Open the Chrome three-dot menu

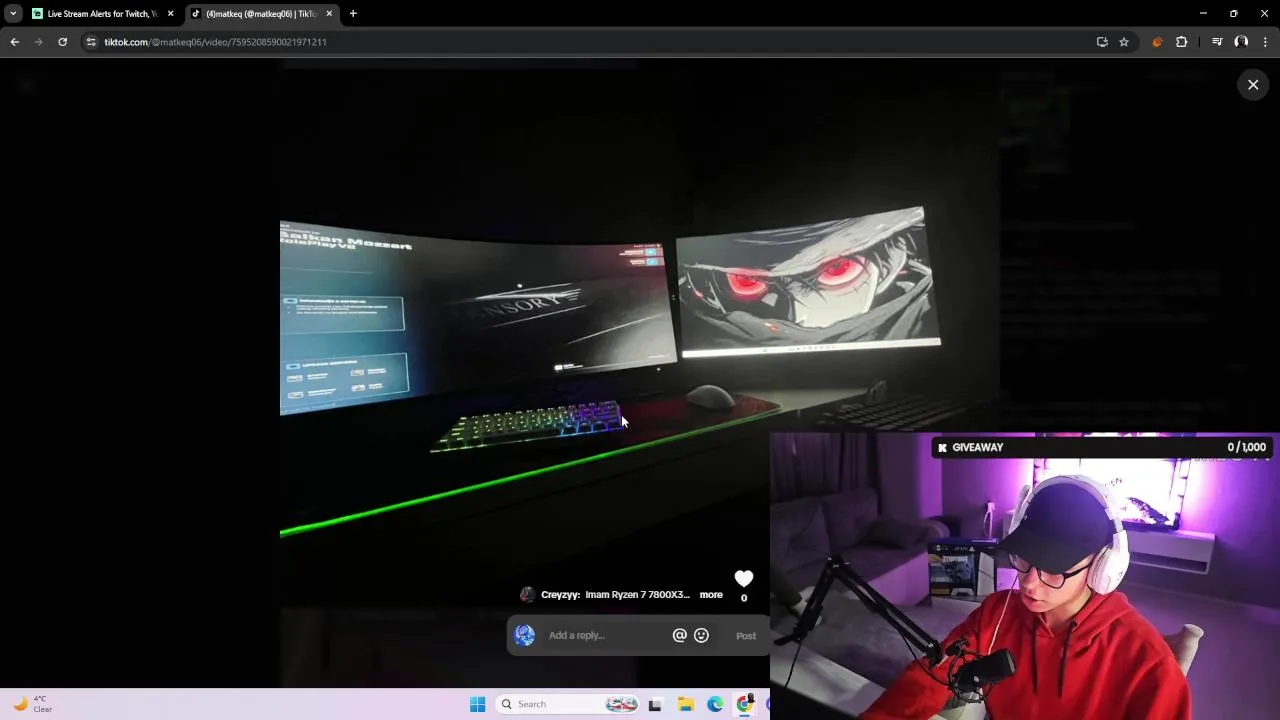click(x=1266, y=42)
